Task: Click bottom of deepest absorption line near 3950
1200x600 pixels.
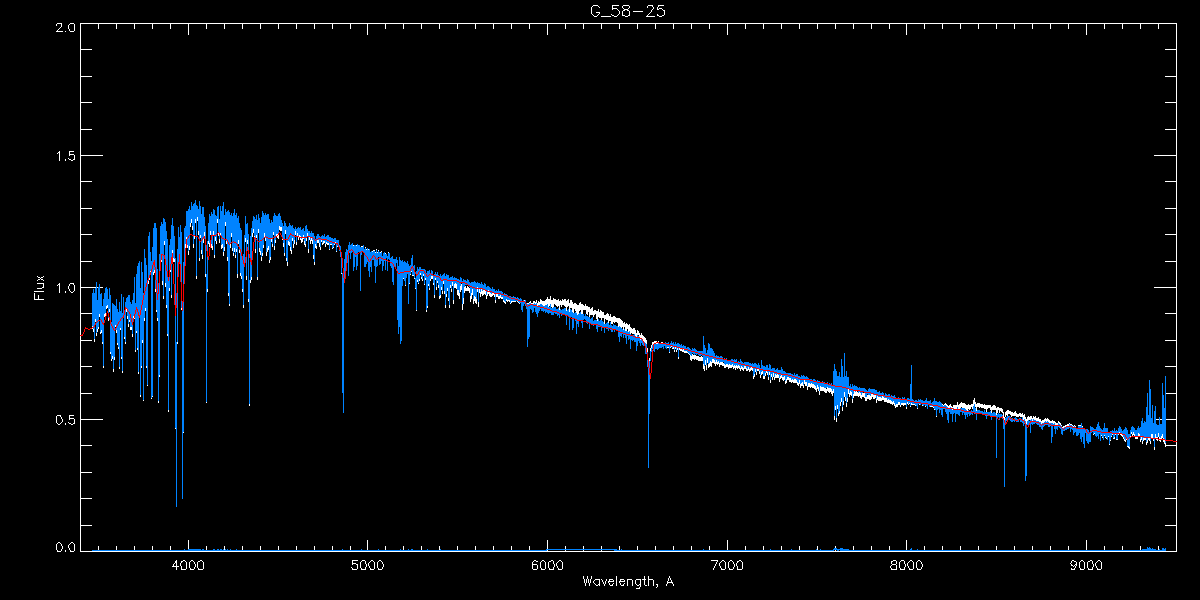Action: pyautogui.click(x=177, y=503)
